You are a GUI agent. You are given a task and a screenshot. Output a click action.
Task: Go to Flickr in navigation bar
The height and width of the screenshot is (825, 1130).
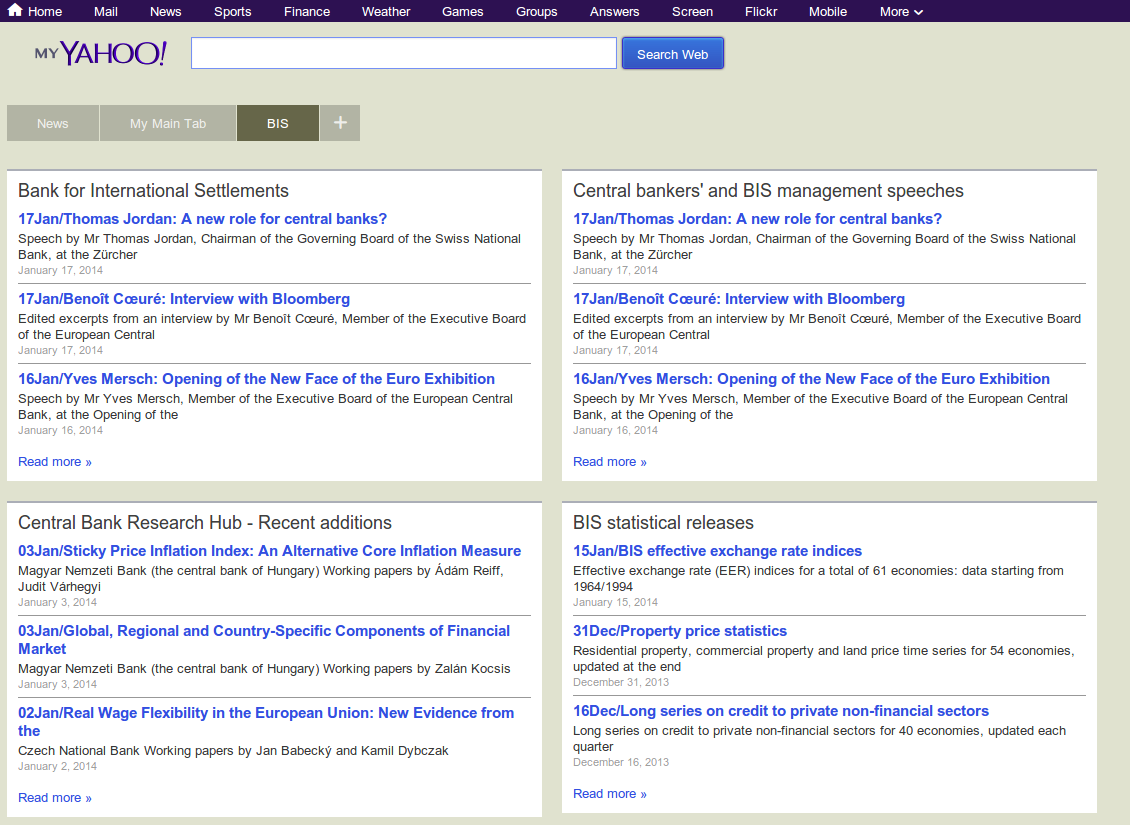(760, 12)
